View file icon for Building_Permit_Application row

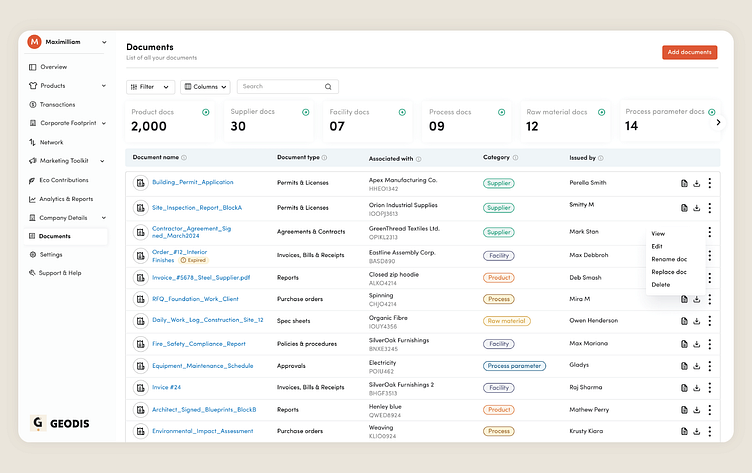[684, 183]
